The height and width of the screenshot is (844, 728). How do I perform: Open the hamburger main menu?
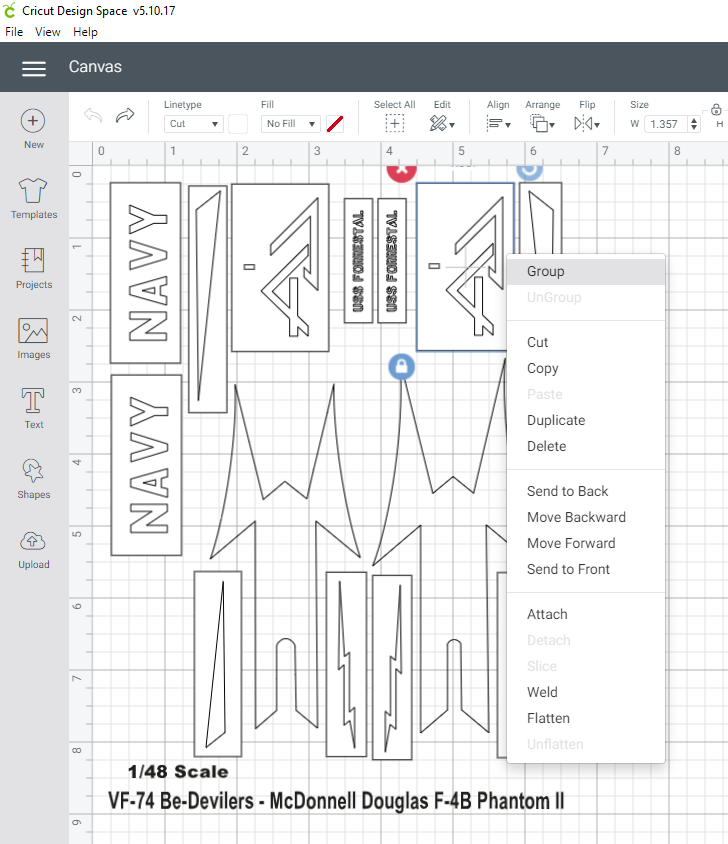pos(34,68)
